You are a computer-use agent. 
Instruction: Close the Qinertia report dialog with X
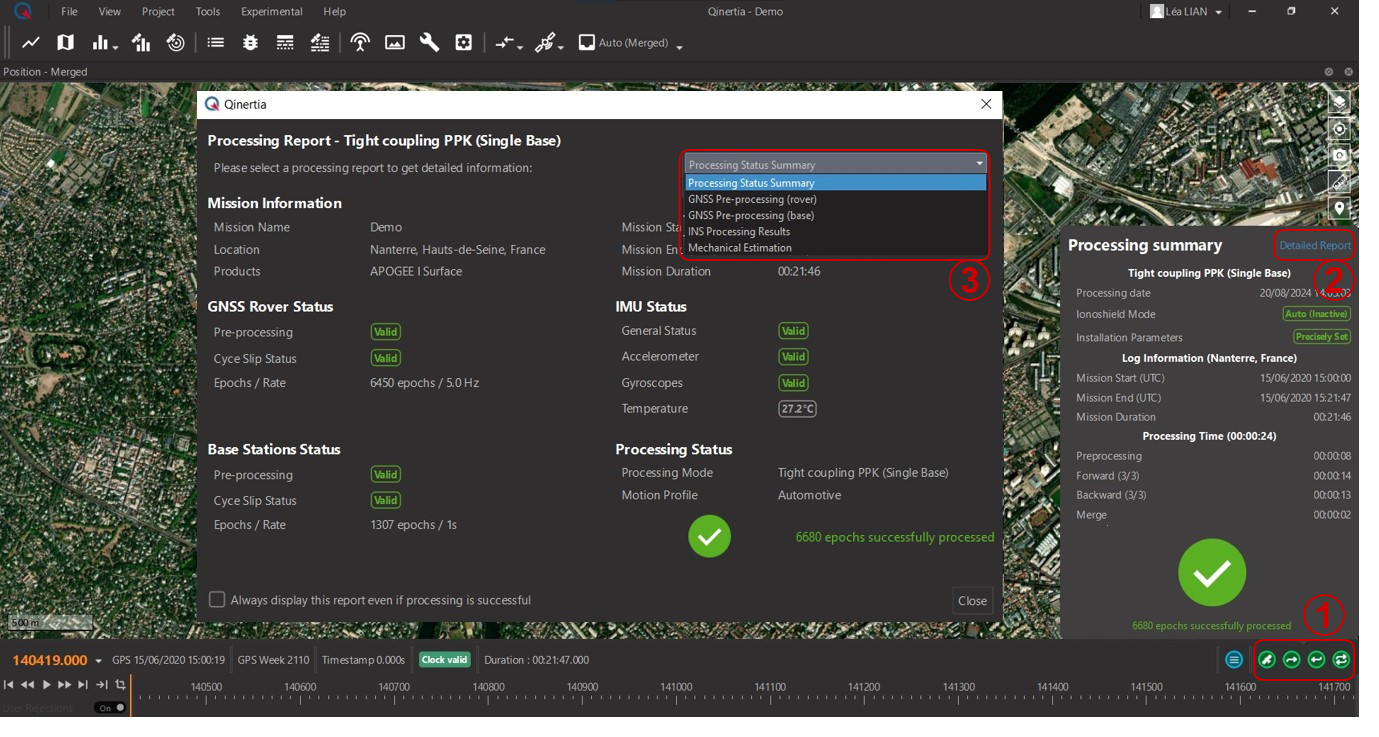(986, 104)
